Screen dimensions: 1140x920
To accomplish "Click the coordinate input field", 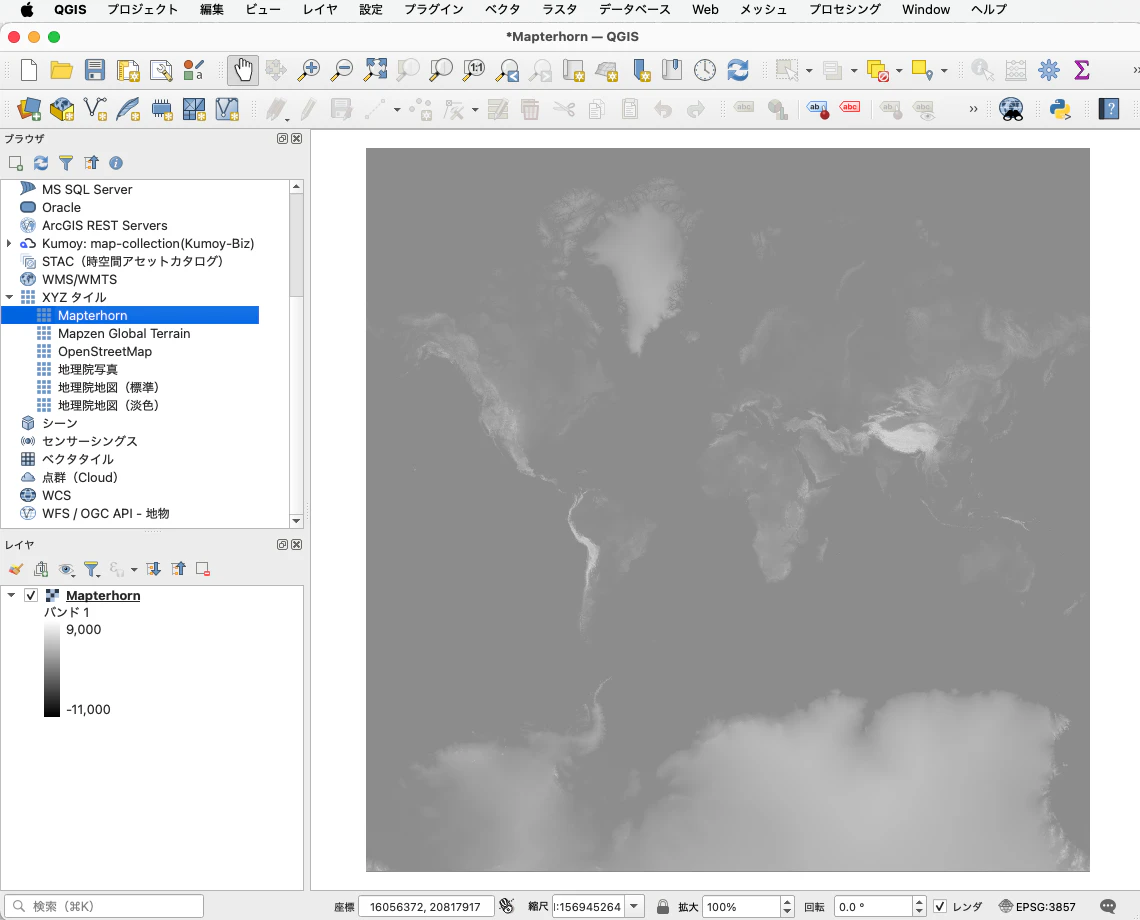I will 426,906.
